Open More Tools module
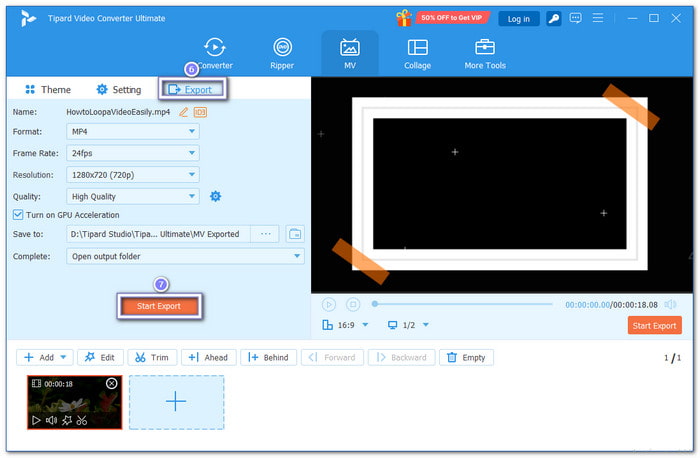Viewport: 700px width, 458px height. (485, 53)
